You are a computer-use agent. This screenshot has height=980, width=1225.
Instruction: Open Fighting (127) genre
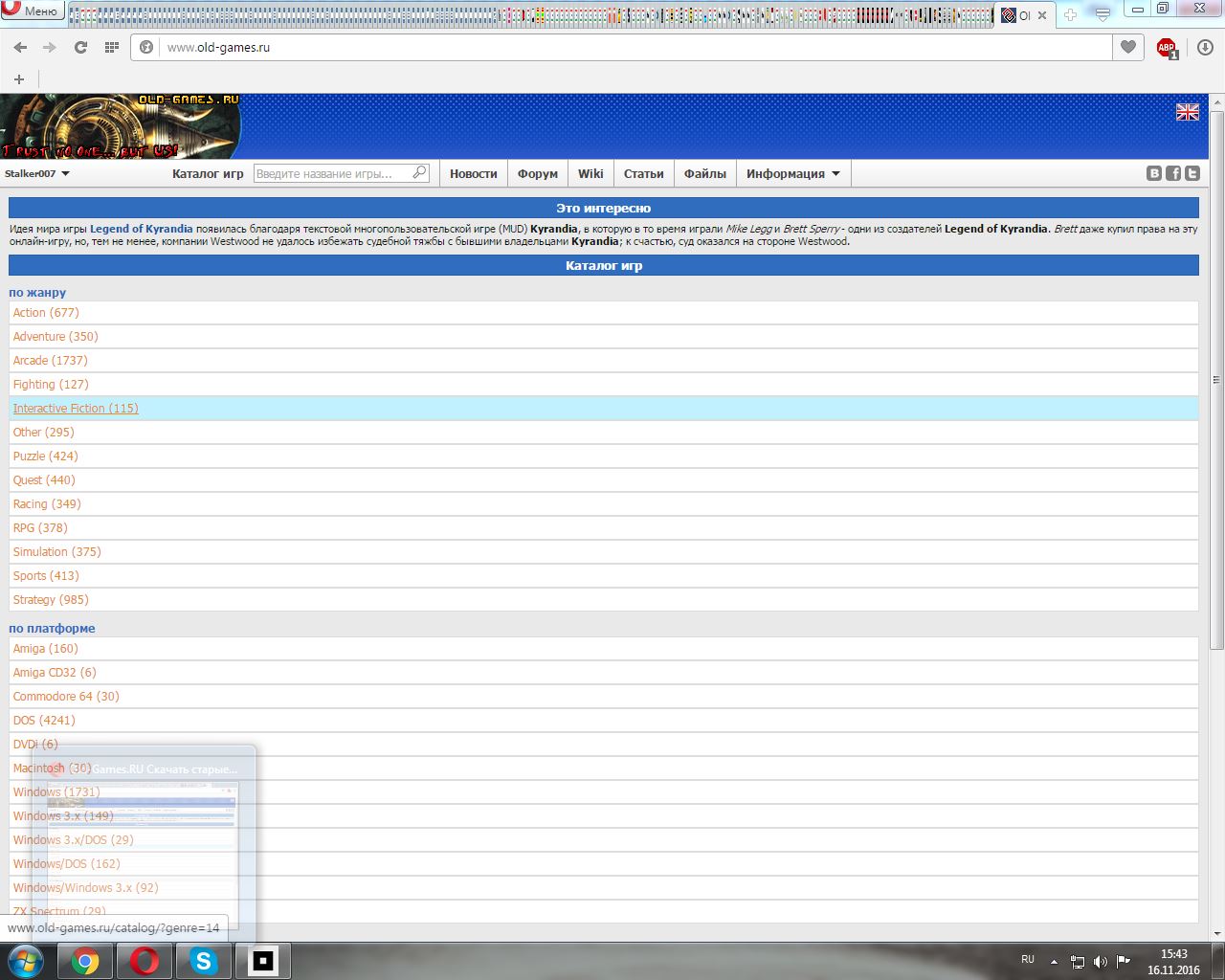pyautogui.click(x=51, y=385)
